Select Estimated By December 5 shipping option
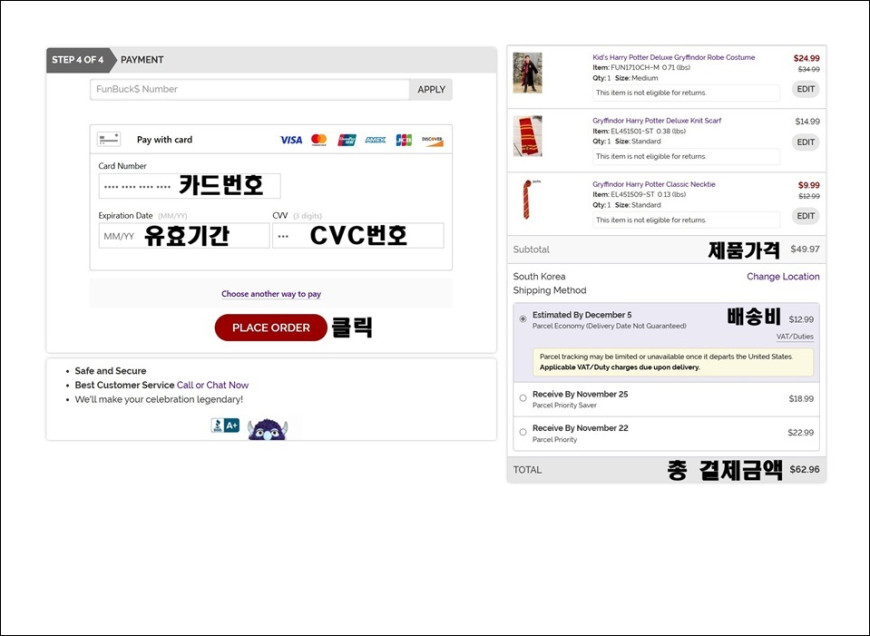The width and height of the screenshot is (870, 636). pyautogui.click(x=523, y=319)
